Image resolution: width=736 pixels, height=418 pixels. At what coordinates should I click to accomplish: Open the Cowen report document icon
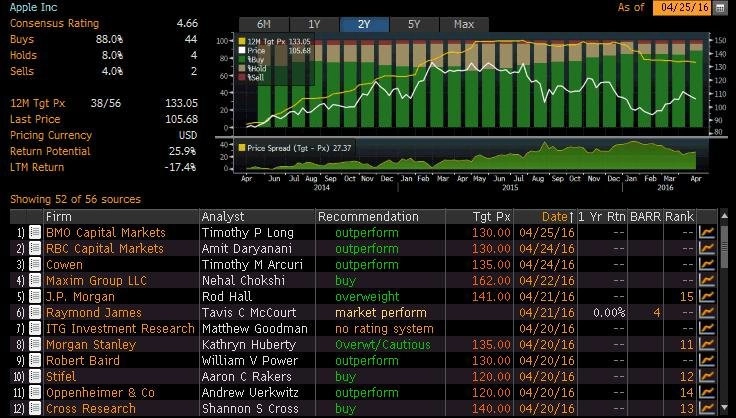coord(35,264)
